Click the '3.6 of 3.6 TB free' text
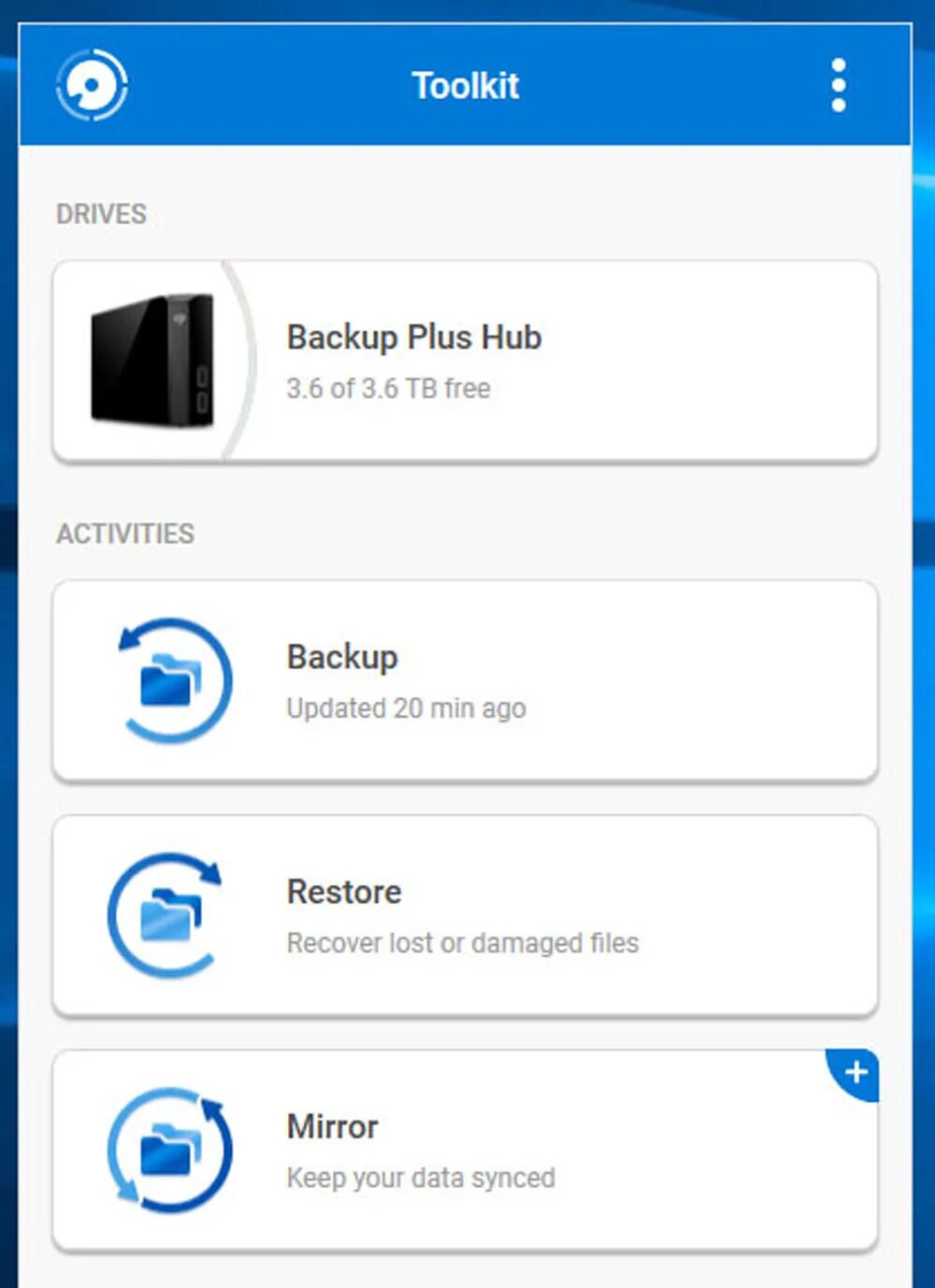Screen dimensions: 935x1288 point(388,388)
